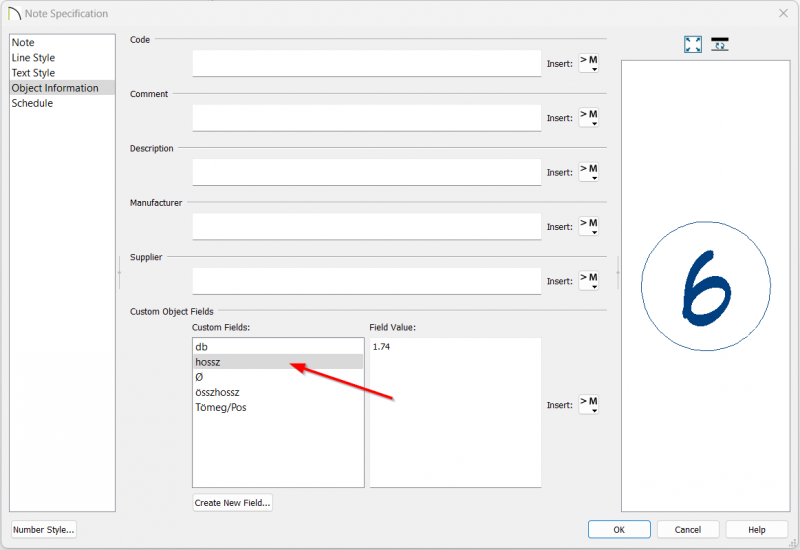
Task: Cancel the Note Specification dialog
Action: click(688, 530)
